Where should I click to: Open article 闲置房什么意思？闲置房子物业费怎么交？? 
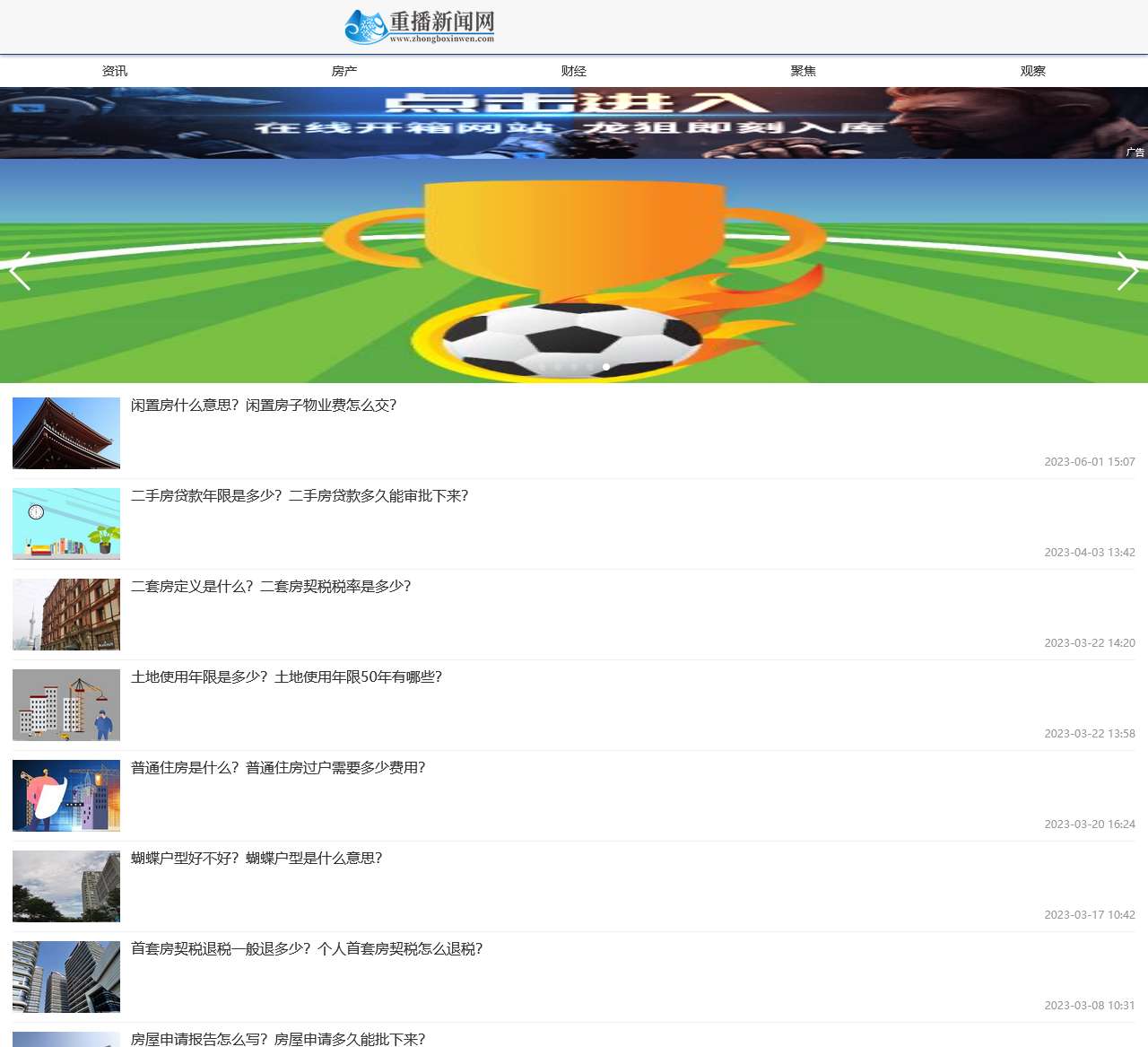264,406
